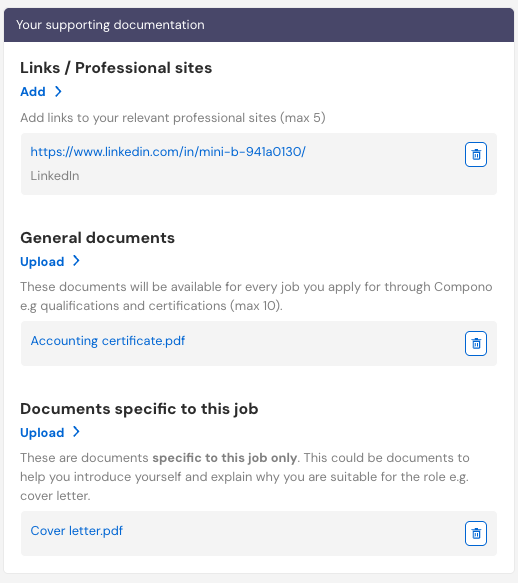Upload a document specific to this job

(x=42, y=433)
